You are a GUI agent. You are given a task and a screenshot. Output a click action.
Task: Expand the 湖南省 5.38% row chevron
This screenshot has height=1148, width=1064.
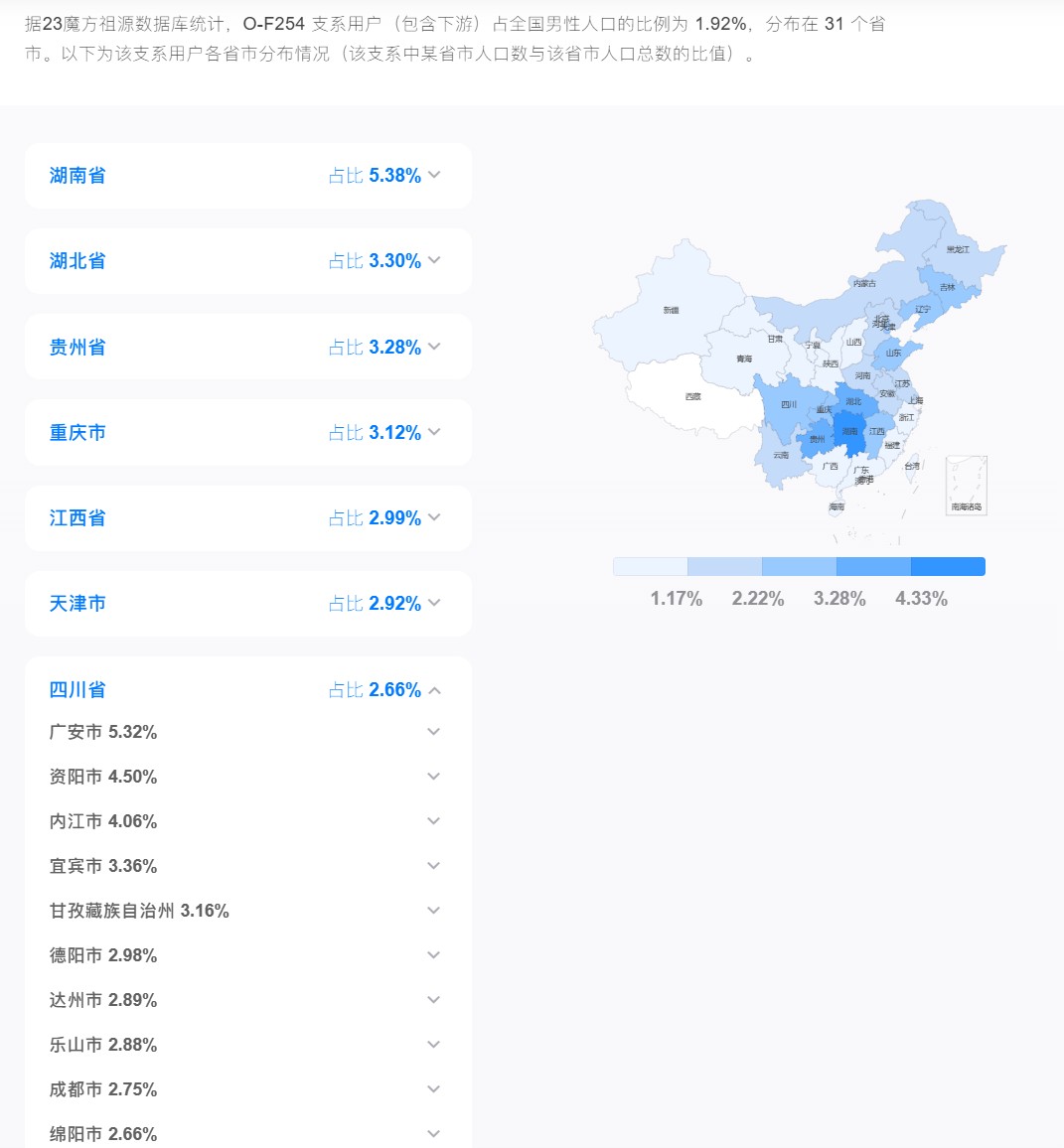click(434, 175)
